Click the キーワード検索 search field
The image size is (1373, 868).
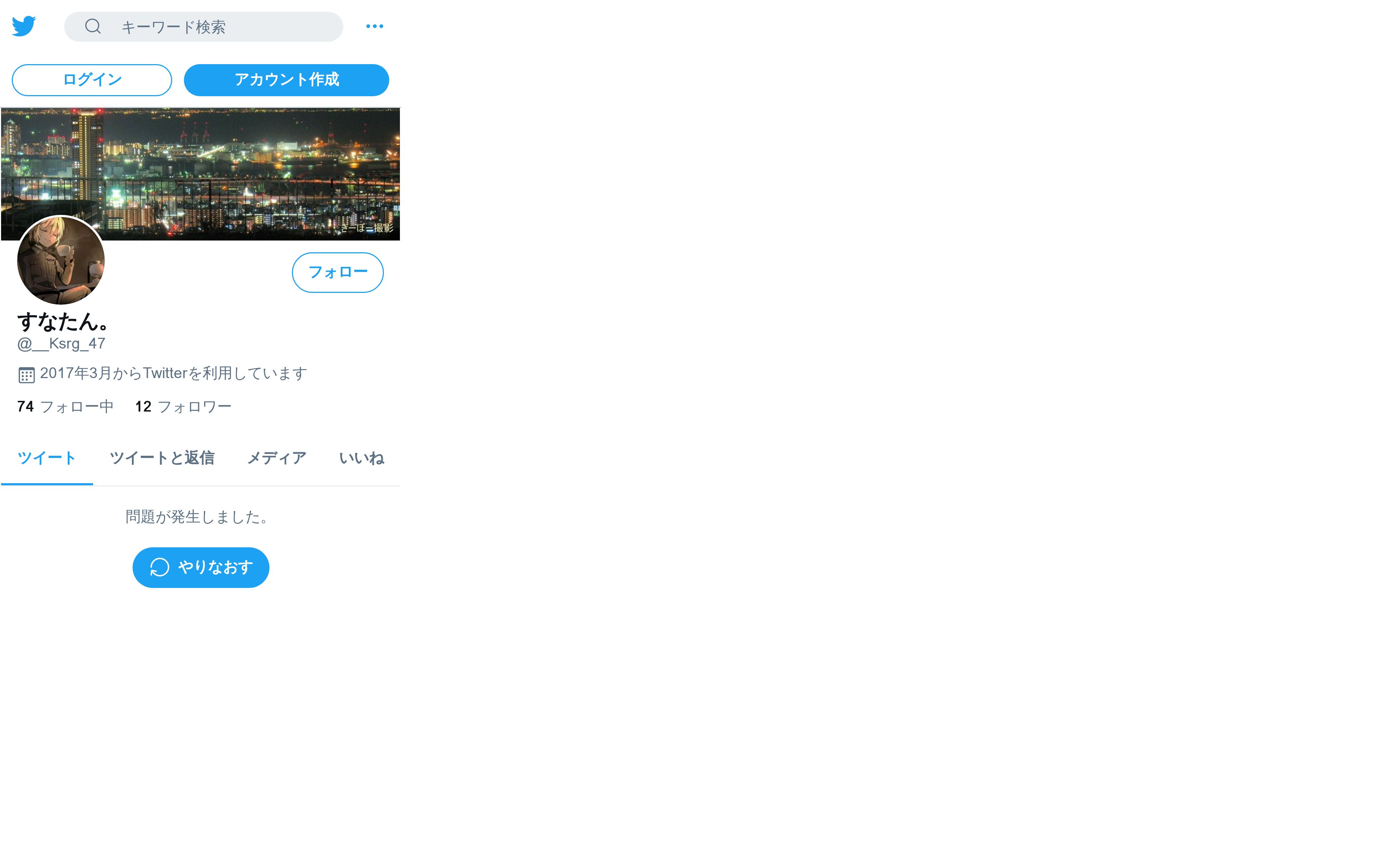(x=204, y=27)
